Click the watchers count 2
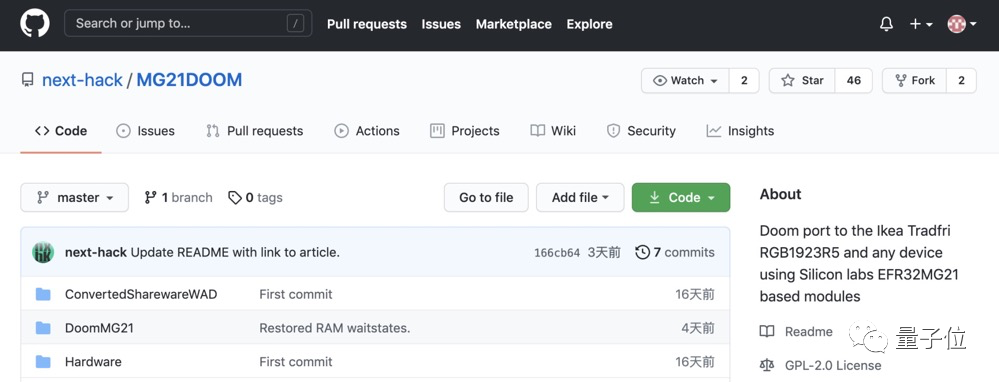999x382 pixels. click(x=744, y=81)
